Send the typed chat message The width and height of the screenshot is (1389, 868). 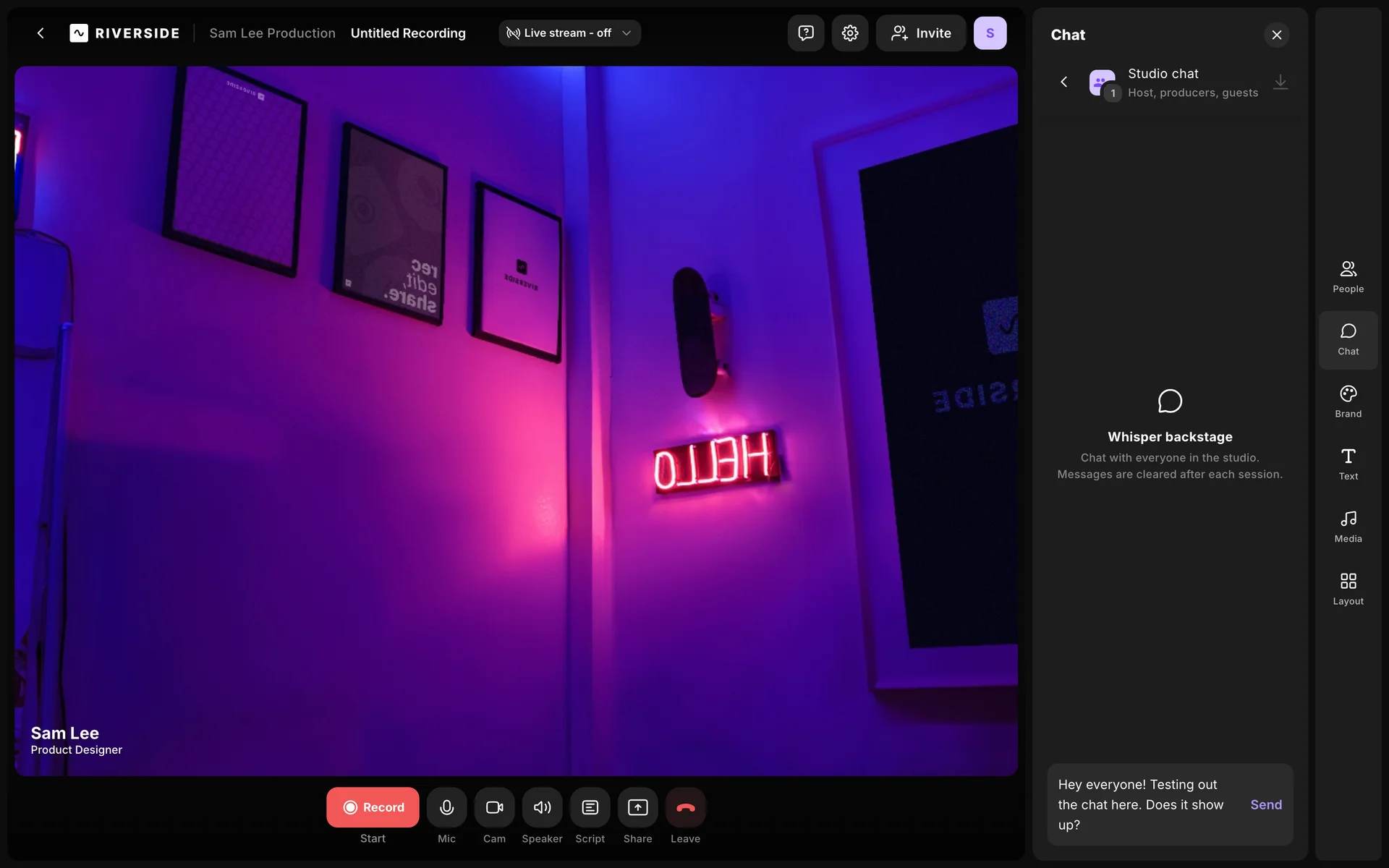click(x=1265, y=804)
